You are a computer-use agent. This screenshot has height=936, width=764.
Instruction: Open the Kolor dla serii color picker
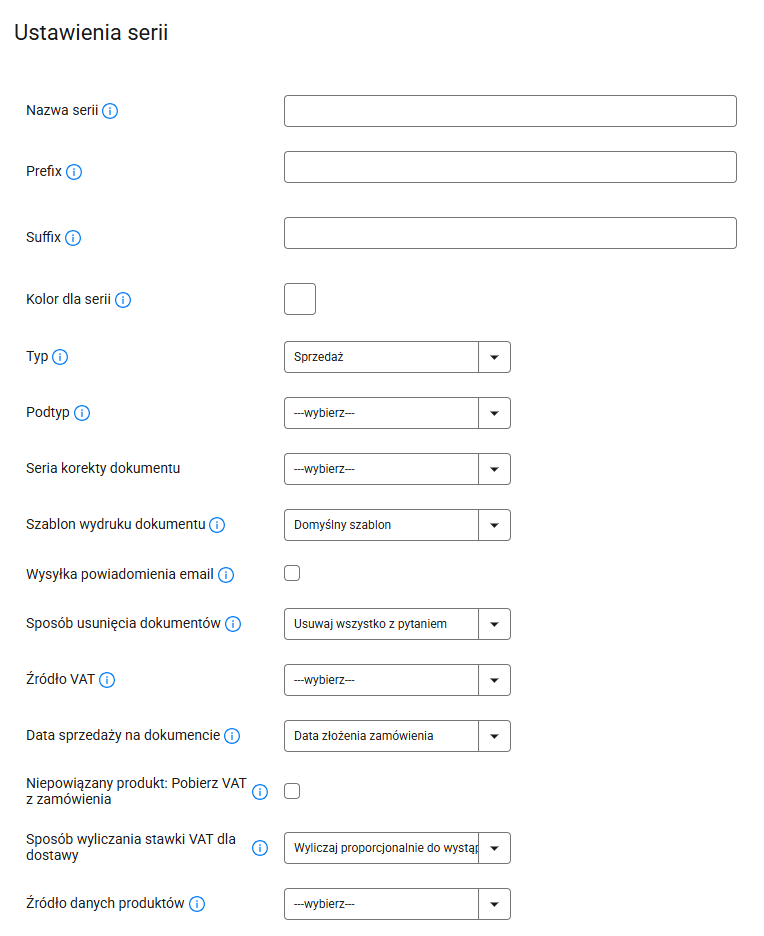click(x=300, y=299)
